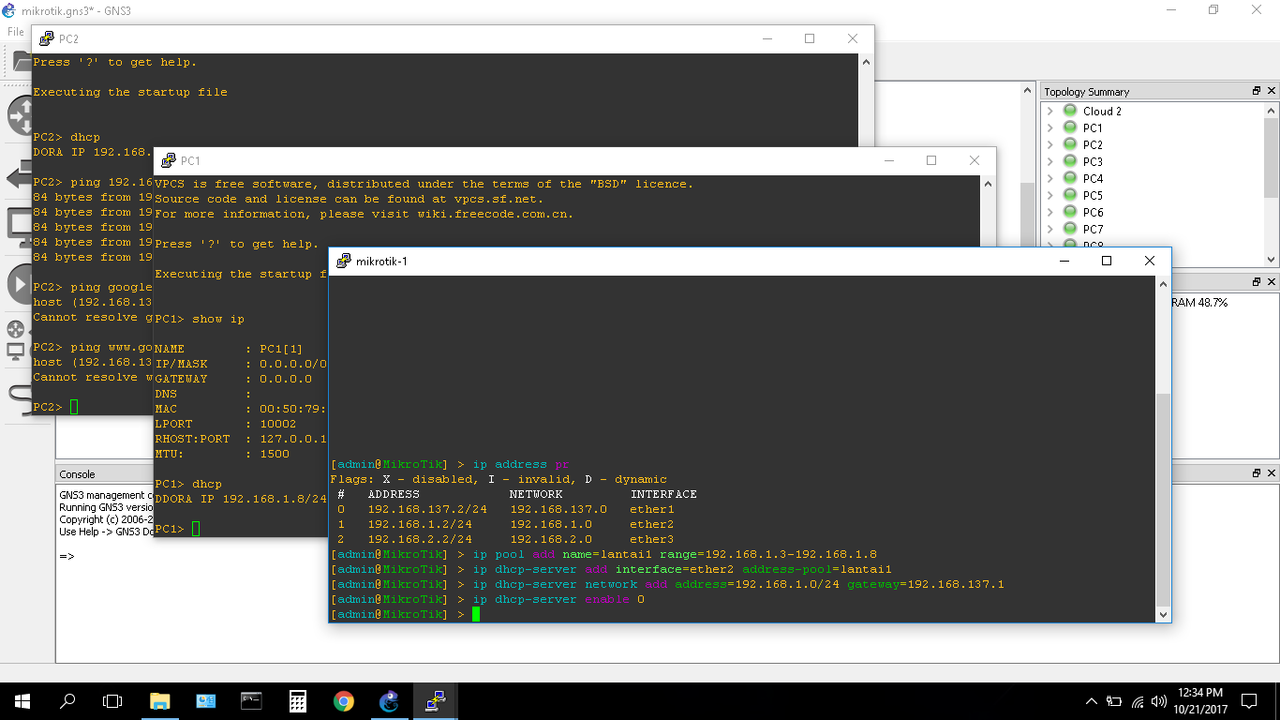1280x720 pixels.
Task: Click the Windows Start button
Action: click(21, 699)
